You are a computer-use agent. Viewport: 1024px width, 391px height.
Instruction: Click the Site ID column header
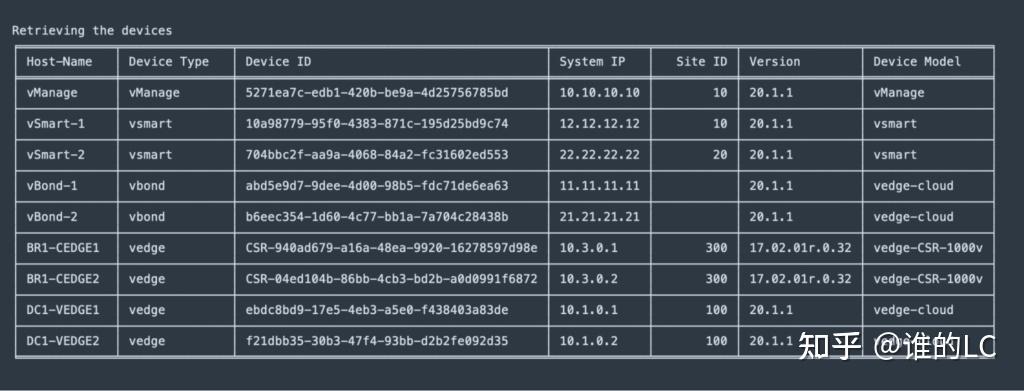[701, 62]
